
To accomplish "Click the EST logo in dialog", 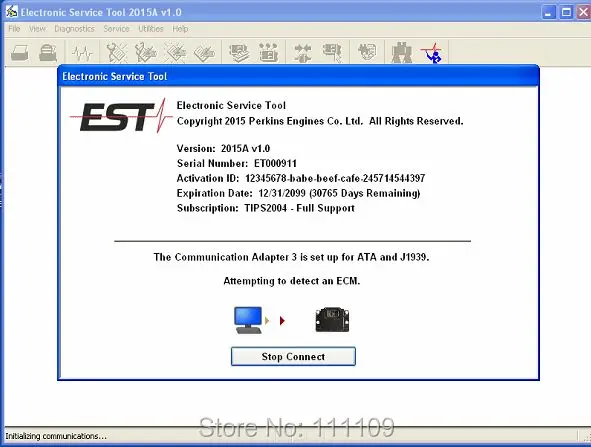I will coord(121,116).
